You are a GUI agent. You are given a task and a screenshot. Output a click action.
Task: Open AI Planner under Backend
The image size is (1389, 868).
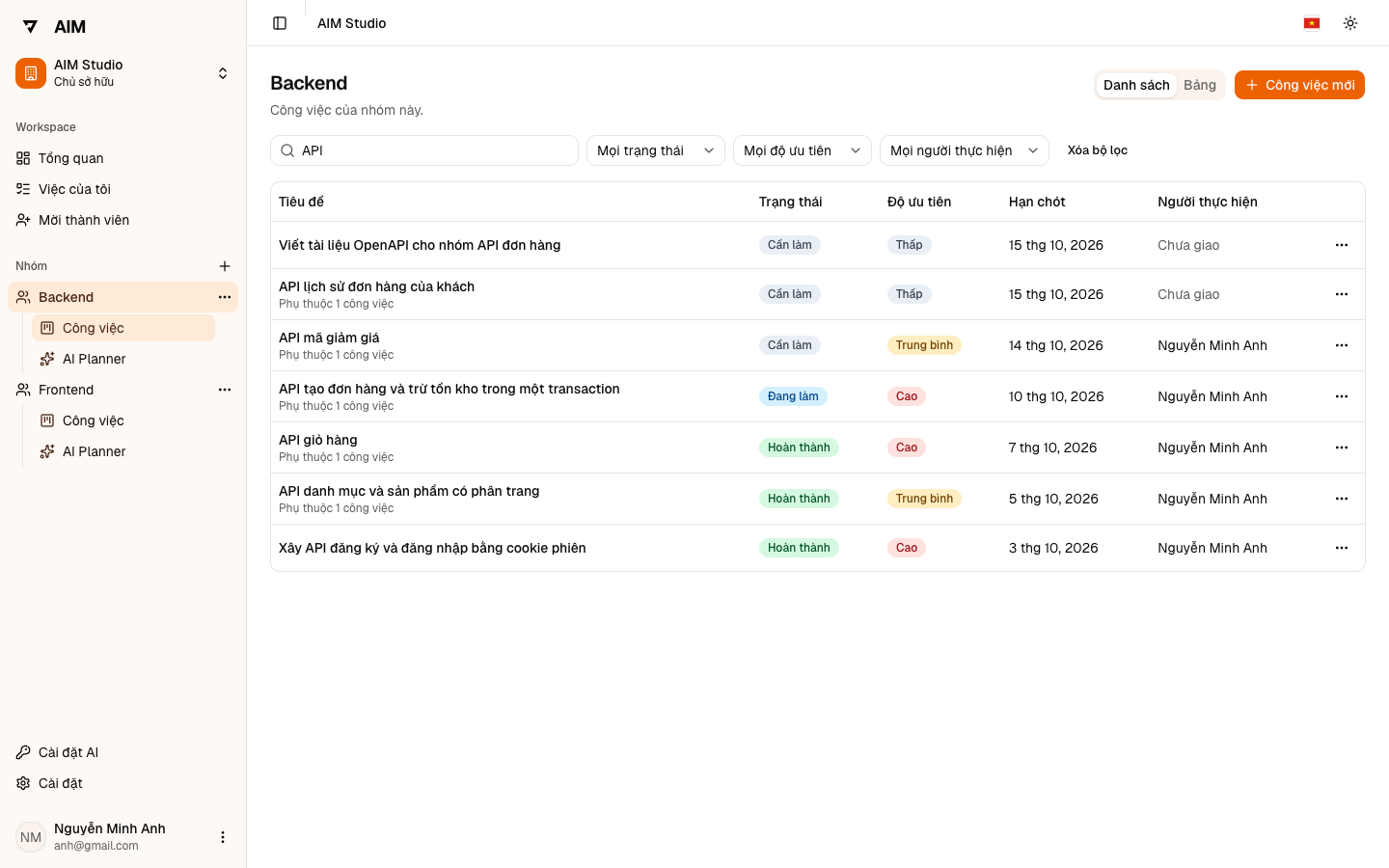123,359
